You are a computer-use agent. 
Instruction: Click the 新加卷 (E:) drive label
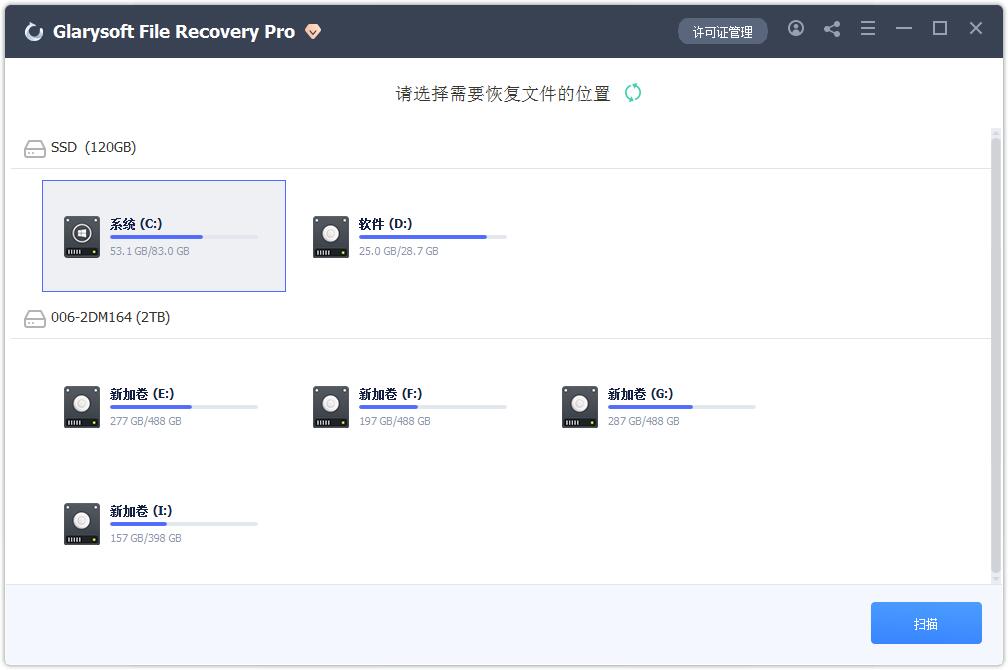click(142, 394)
